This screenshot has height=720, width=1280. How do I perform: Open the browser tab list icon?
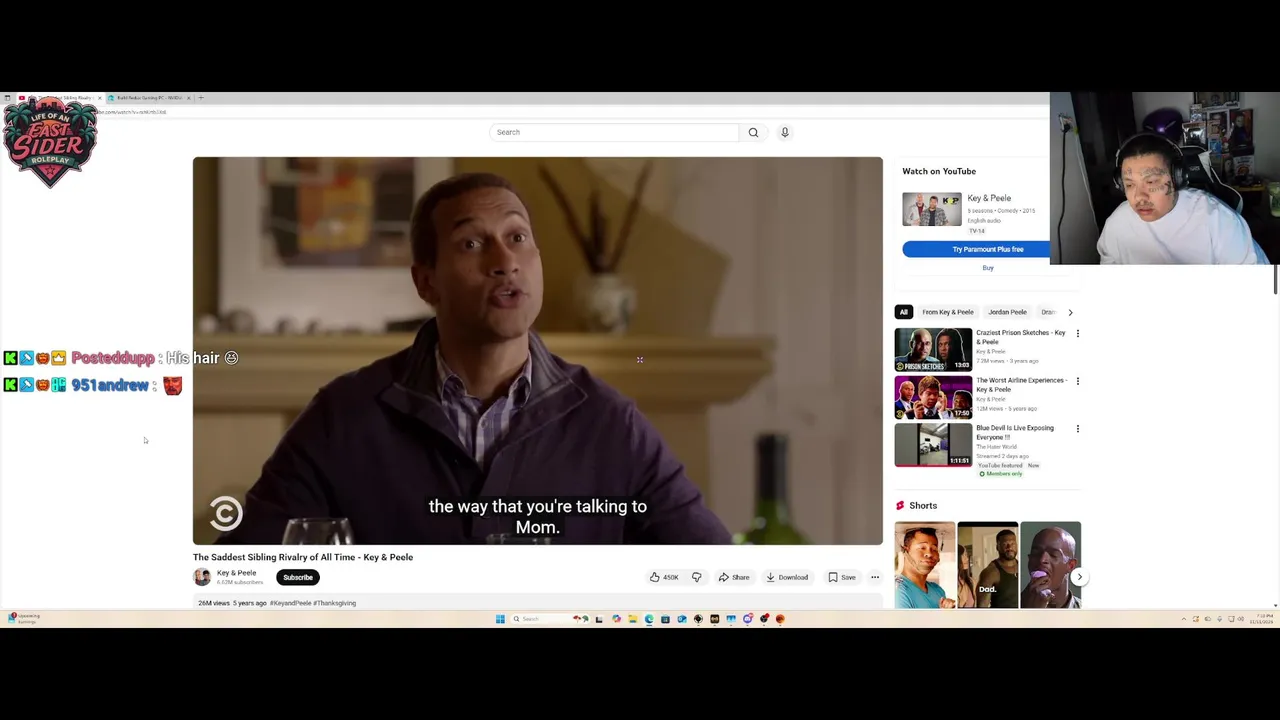pos(8,98)
